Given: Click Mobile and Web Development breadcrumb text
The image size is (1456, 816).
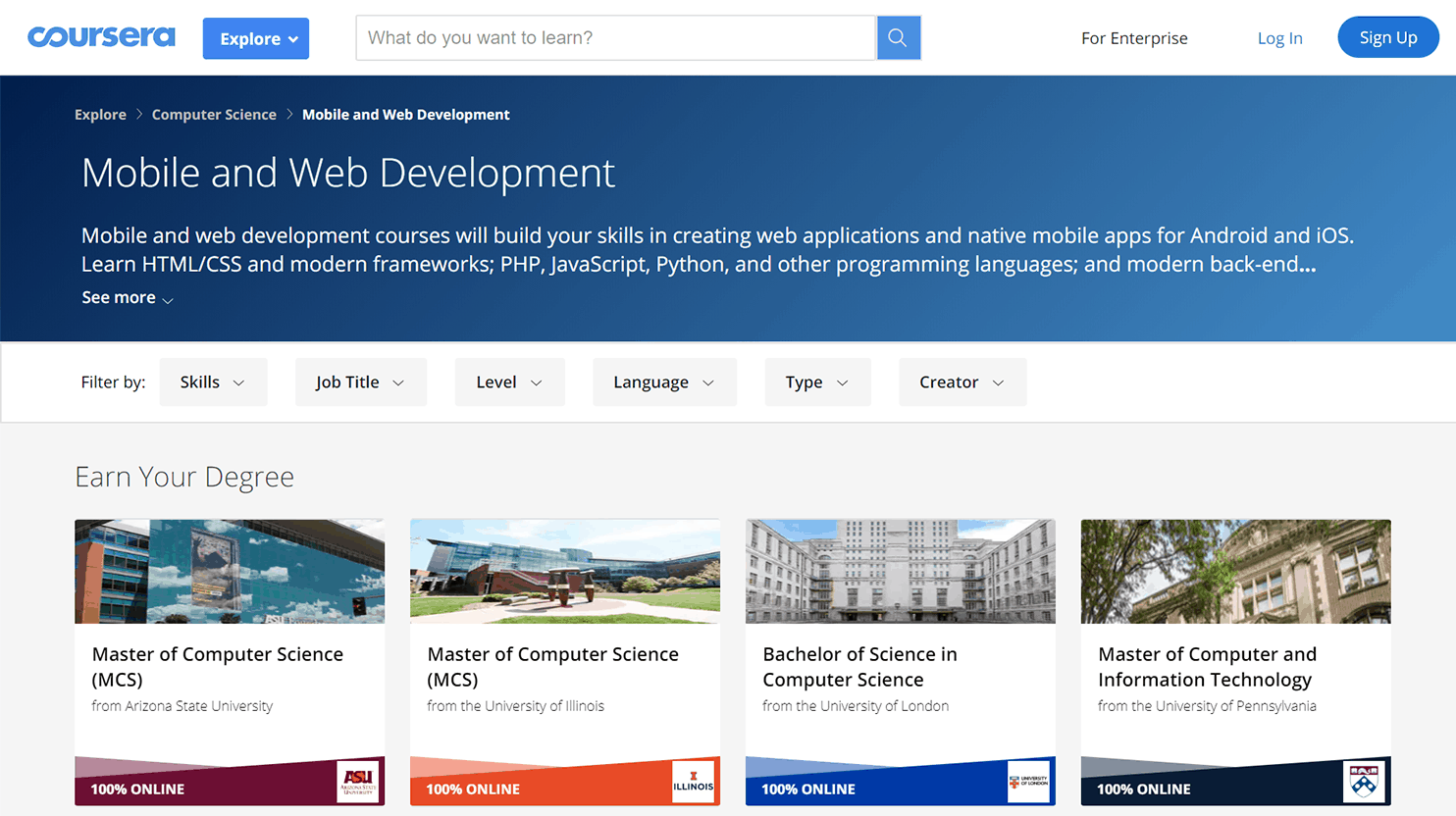Looking at the screenshot, I should pyautogui.click(x=405, y=115).
